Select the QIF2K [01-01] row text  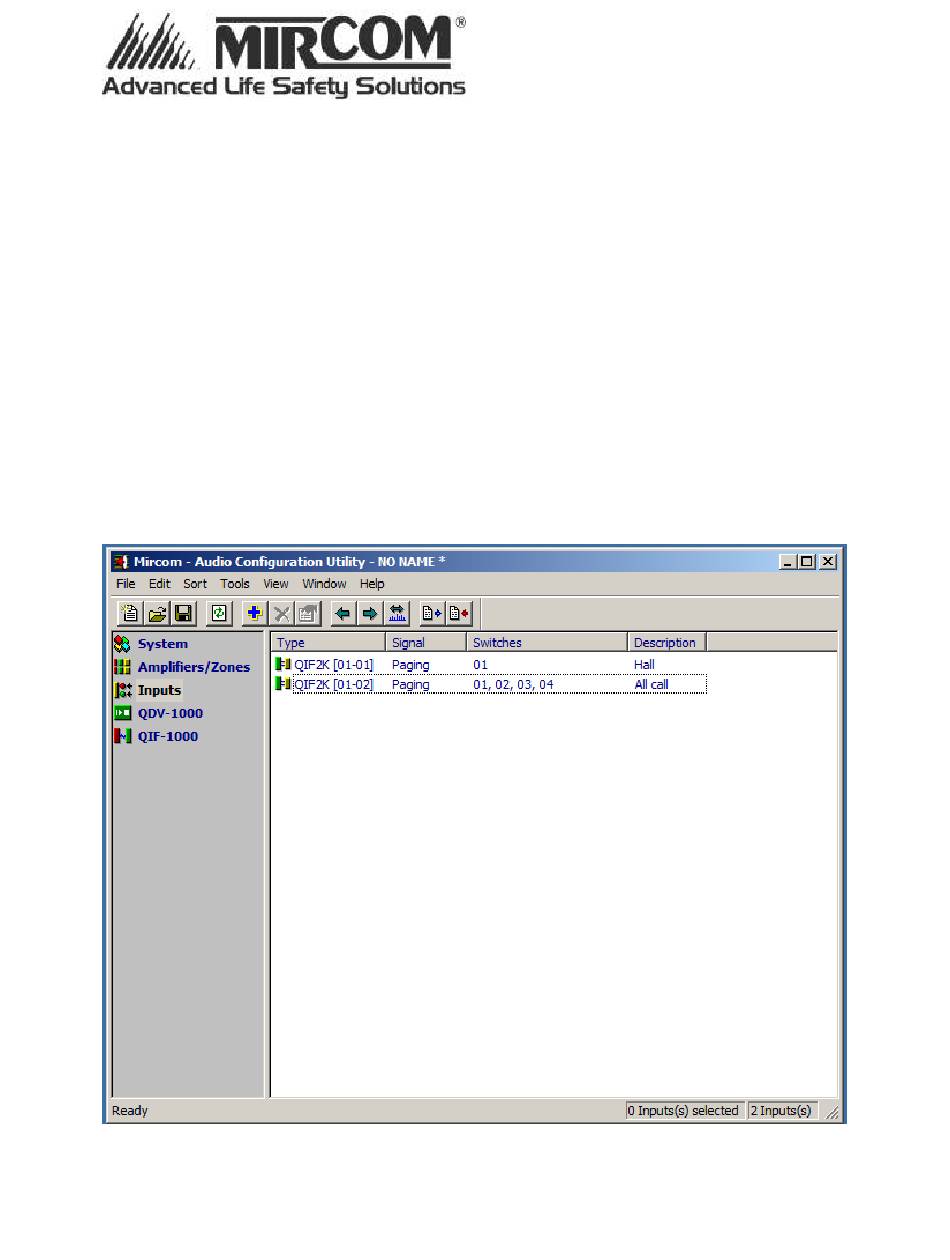333,664
